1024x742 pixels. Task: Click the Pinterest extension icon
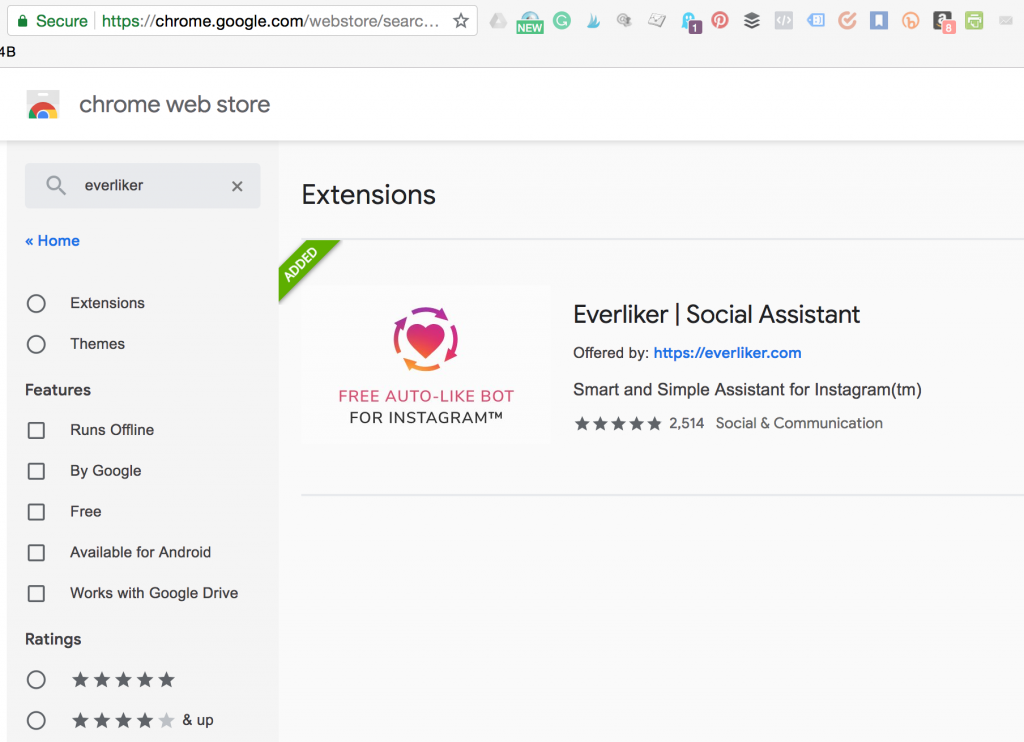(720, 21)
